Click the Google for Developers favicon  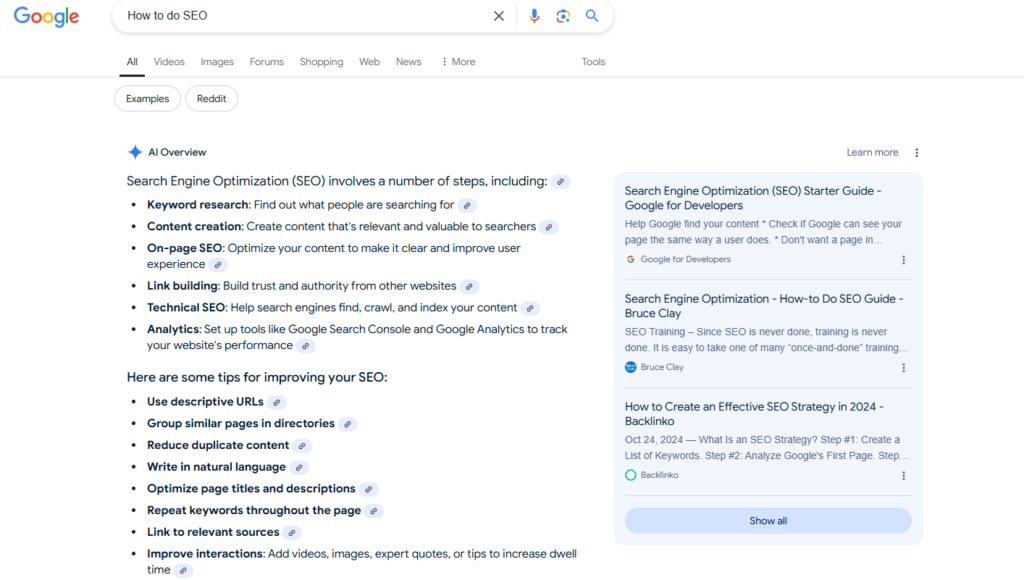[631, 259]
